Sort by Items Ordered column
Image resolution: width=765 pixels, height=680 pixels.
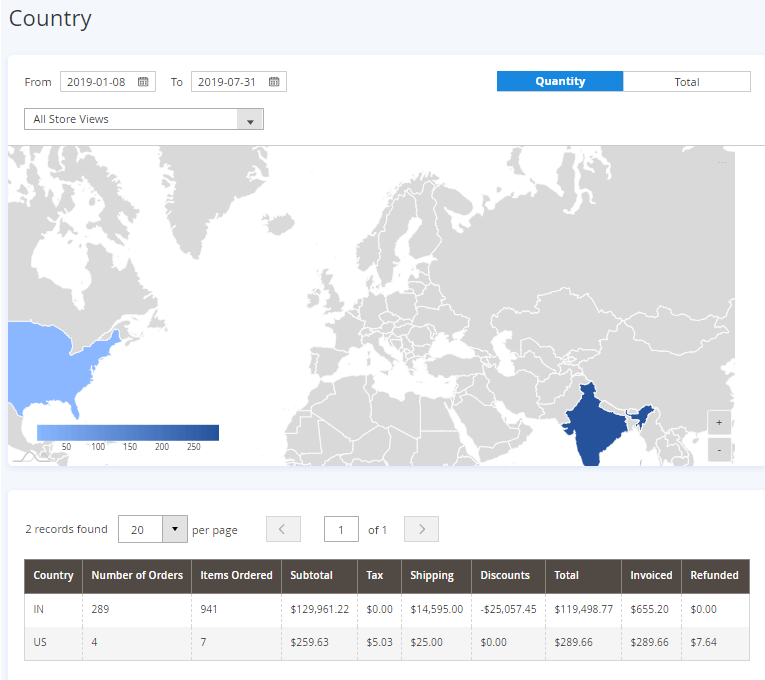click(x=236, y=576)
